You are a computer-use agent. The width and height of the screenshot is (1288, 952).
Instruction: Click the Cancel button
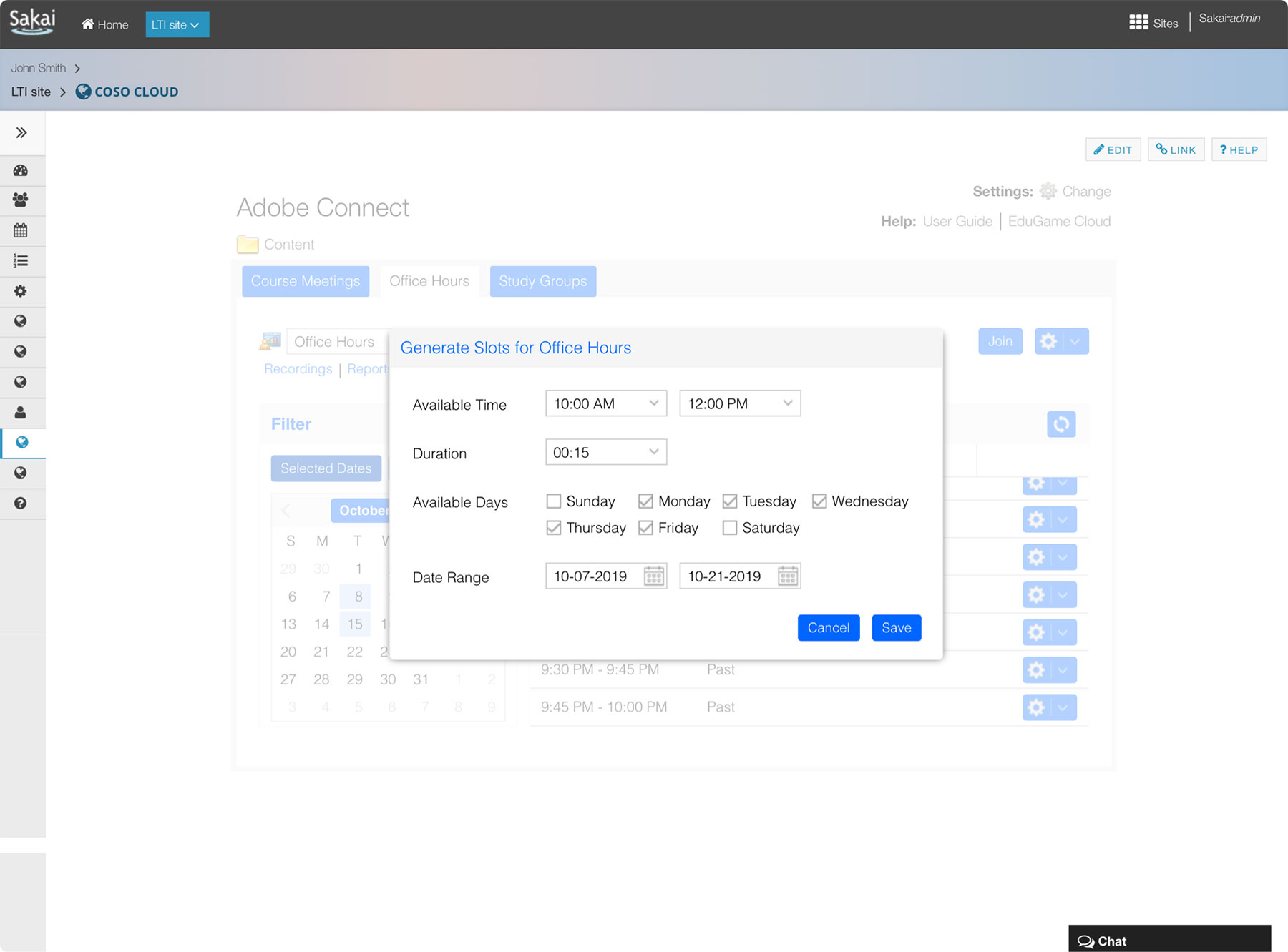[x=829, y=628]
